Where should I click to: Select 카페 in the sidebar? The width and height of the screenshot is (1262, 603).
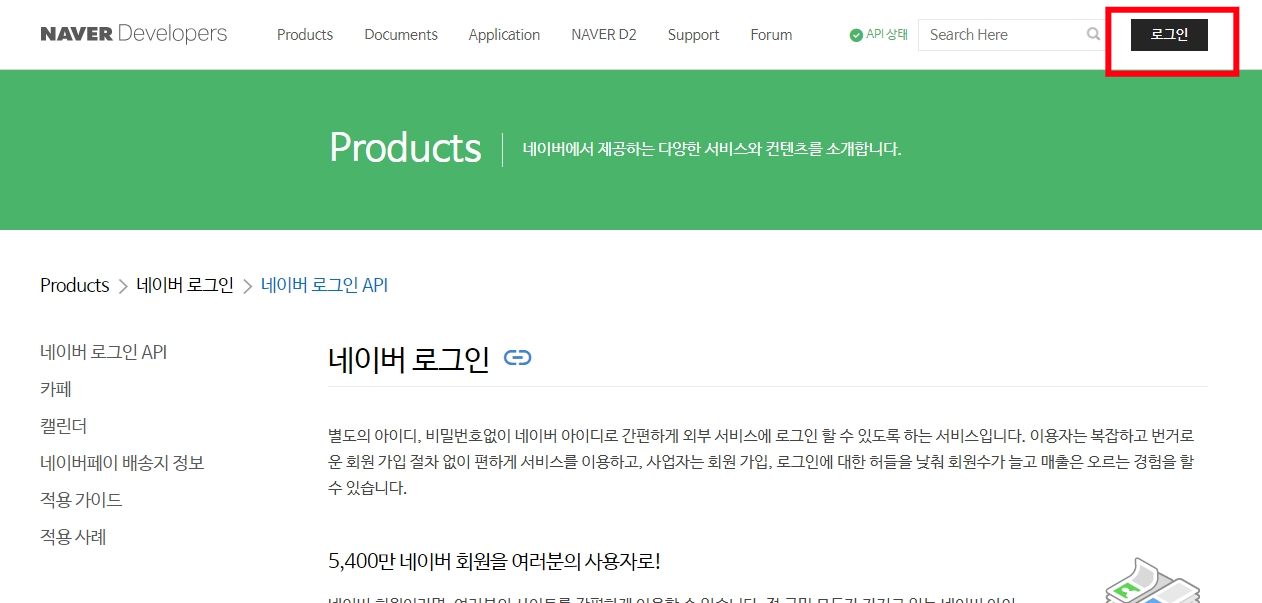[x=56, y=389]
